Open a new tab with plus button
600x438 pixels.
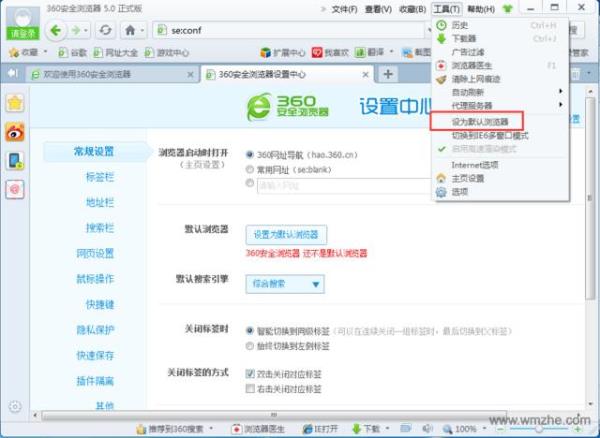point(388,74)
